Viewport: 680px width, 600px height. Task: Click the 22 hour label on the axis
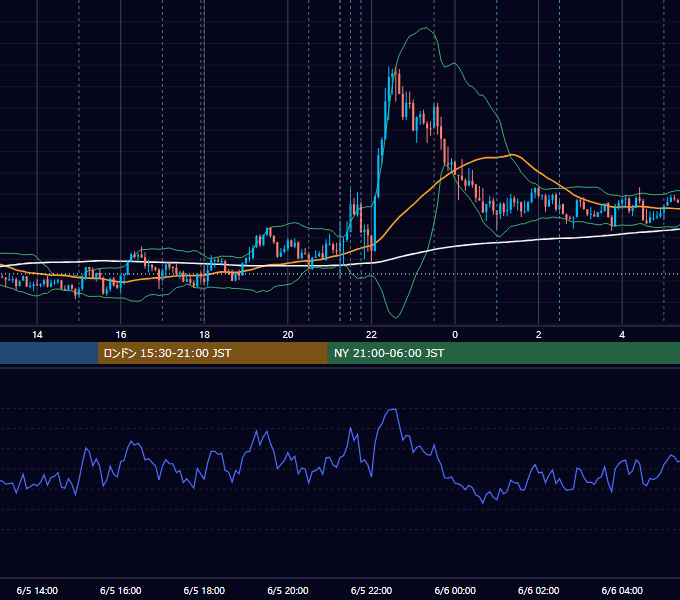click(371, 335)
